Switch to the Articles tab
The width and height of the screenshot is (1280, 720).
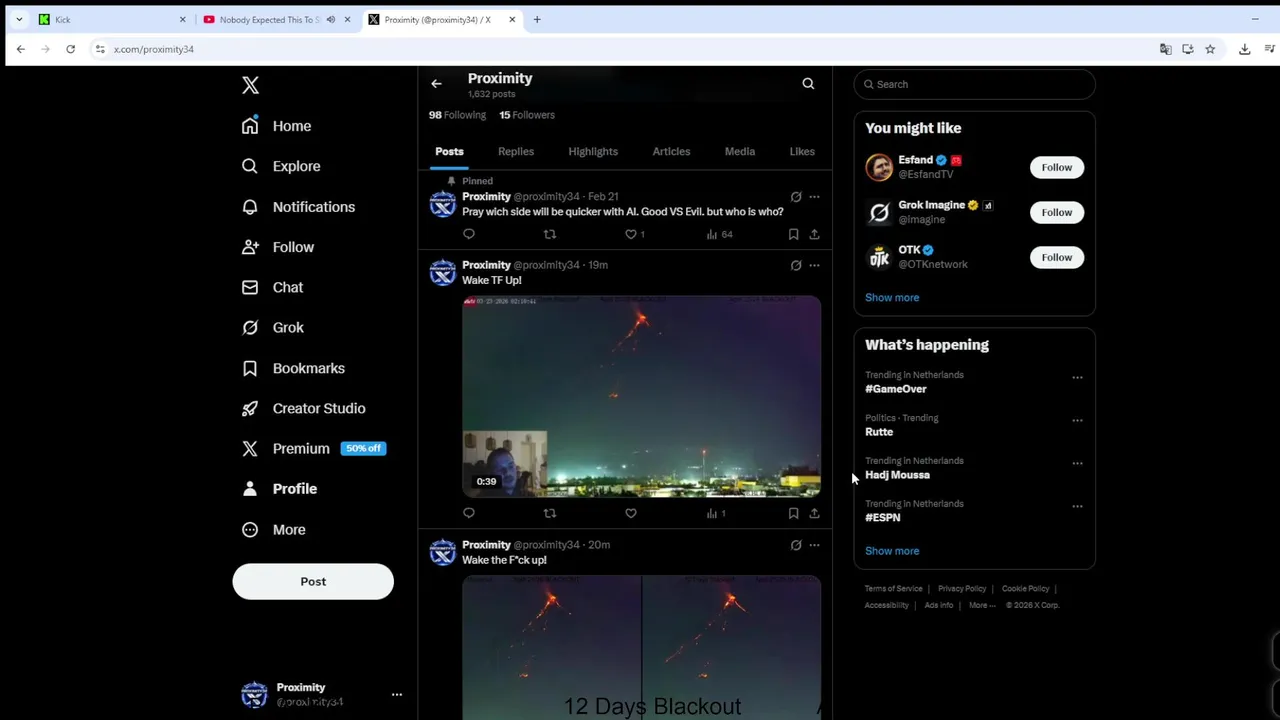pos(671,151)
